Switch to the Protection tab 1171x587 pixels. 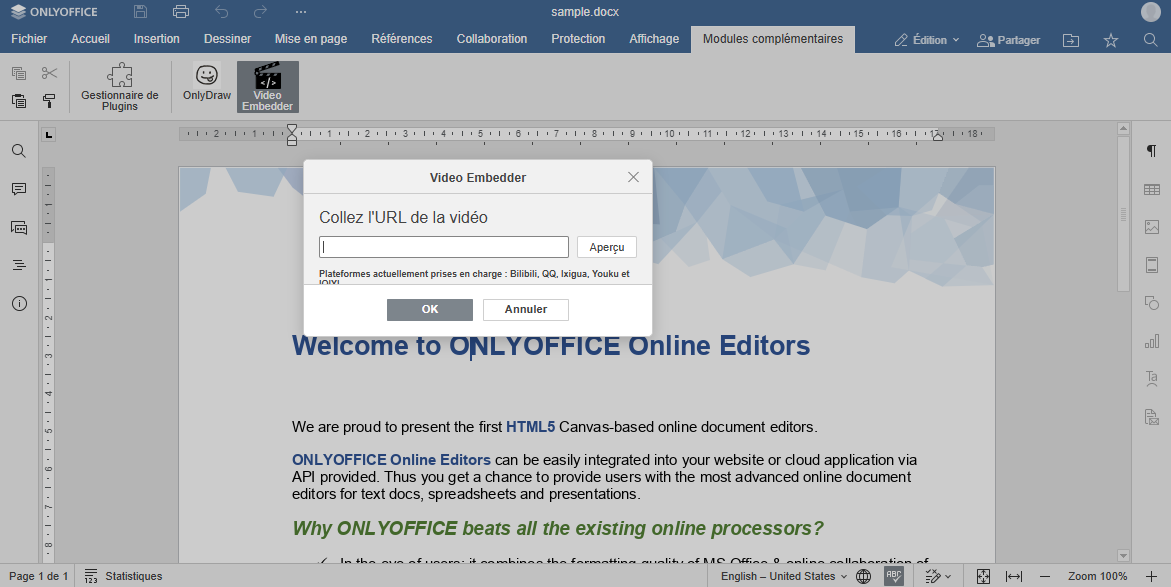578,39
